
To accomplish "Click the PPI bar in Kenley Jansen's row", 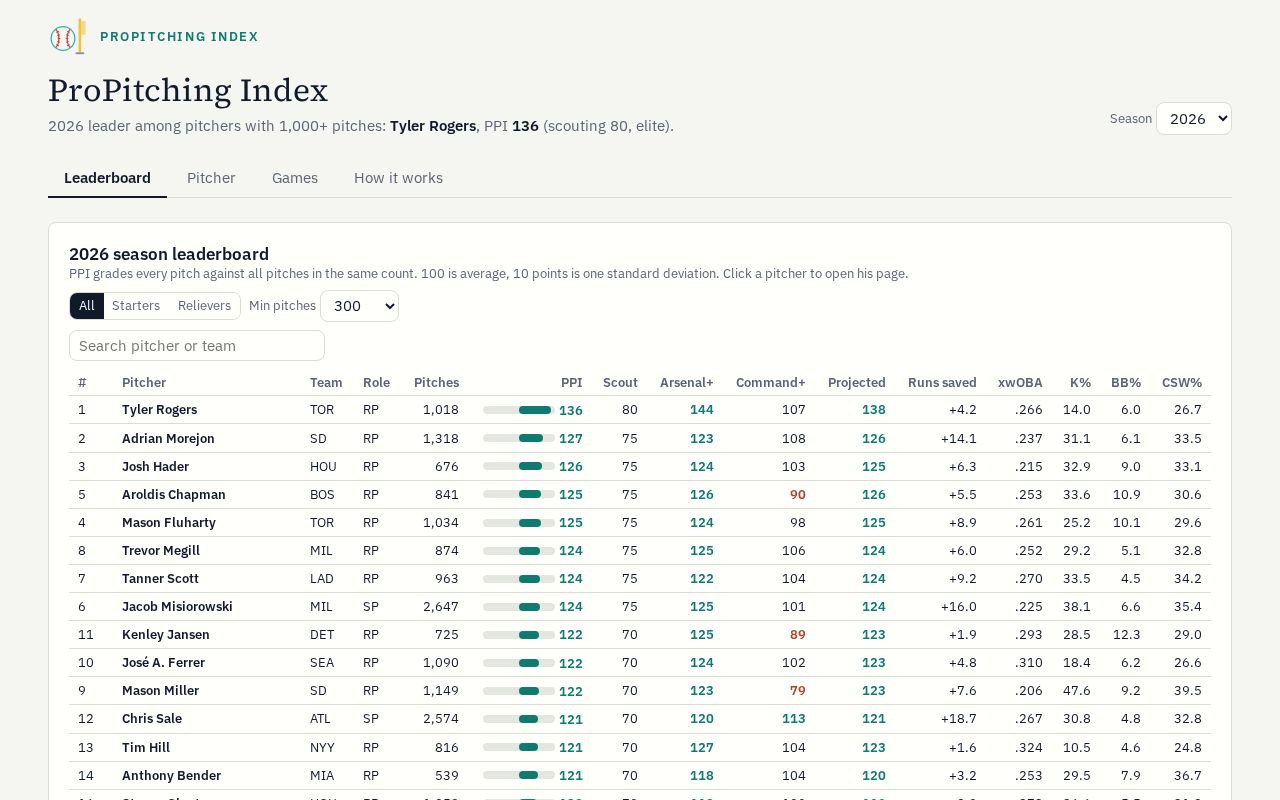I will (519, 635).
